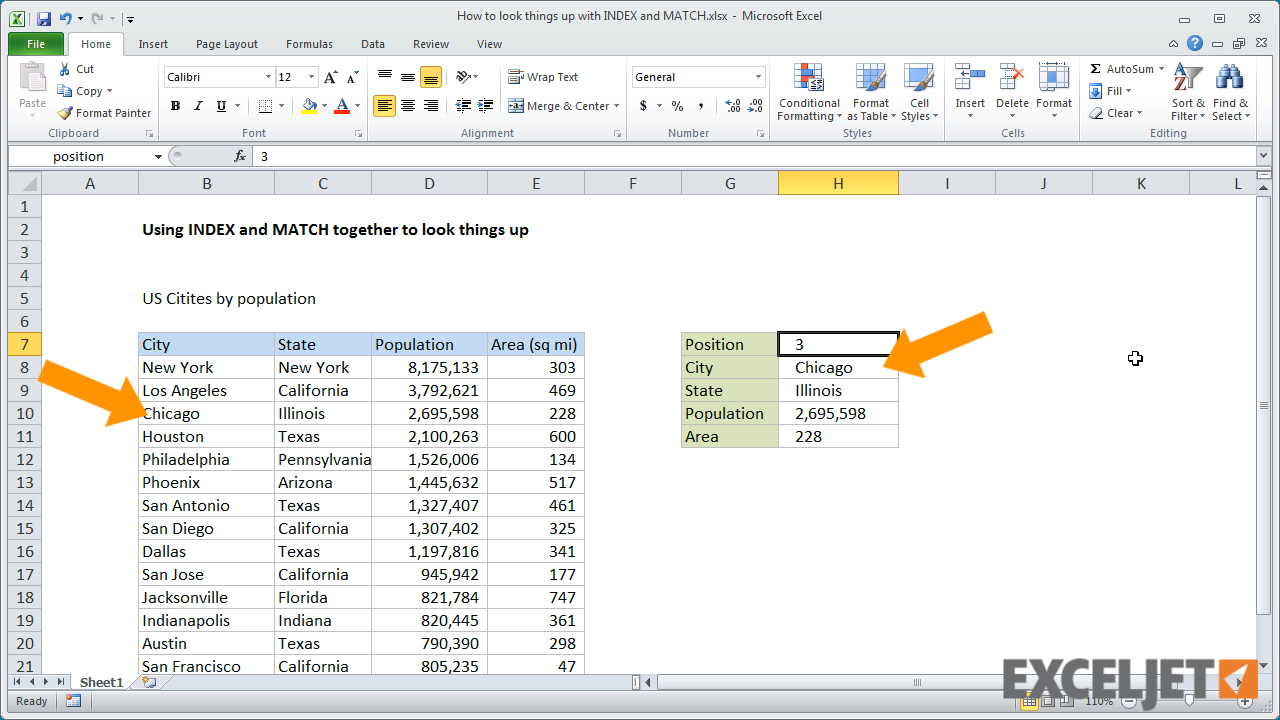Apply Comma Style

pos(701,106)
